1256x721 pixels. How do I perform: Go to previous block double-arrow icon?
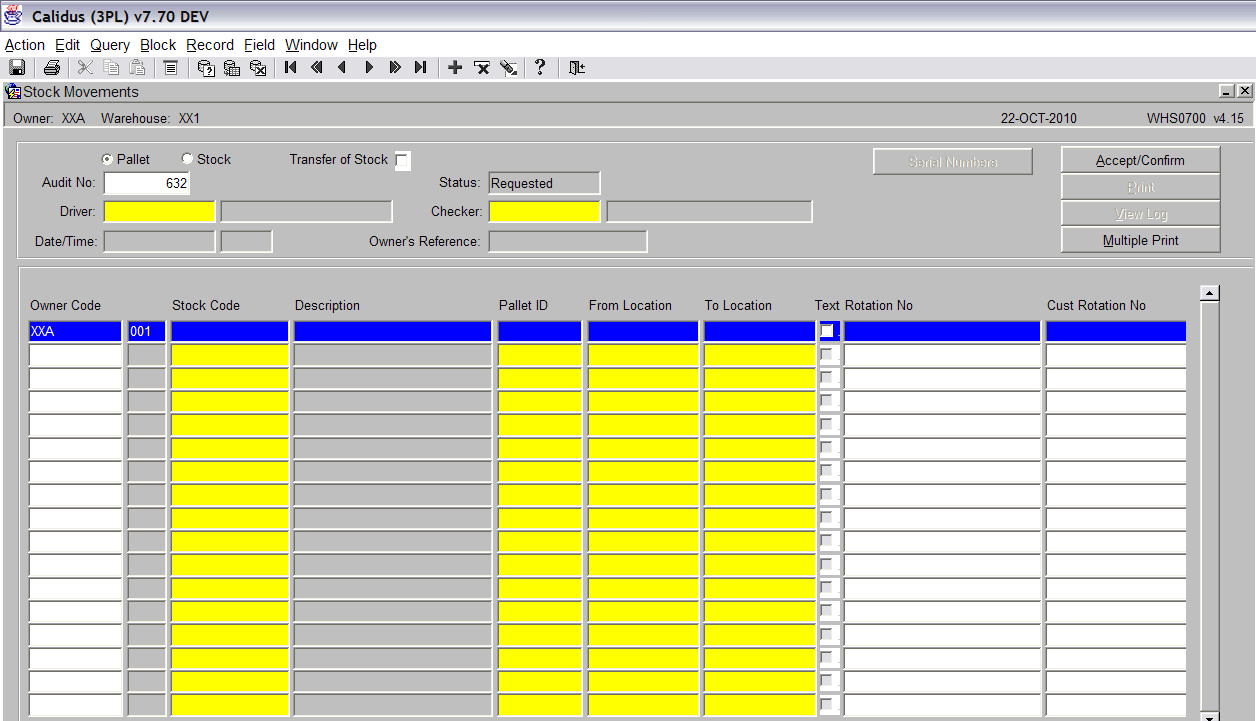click(317, 68)
